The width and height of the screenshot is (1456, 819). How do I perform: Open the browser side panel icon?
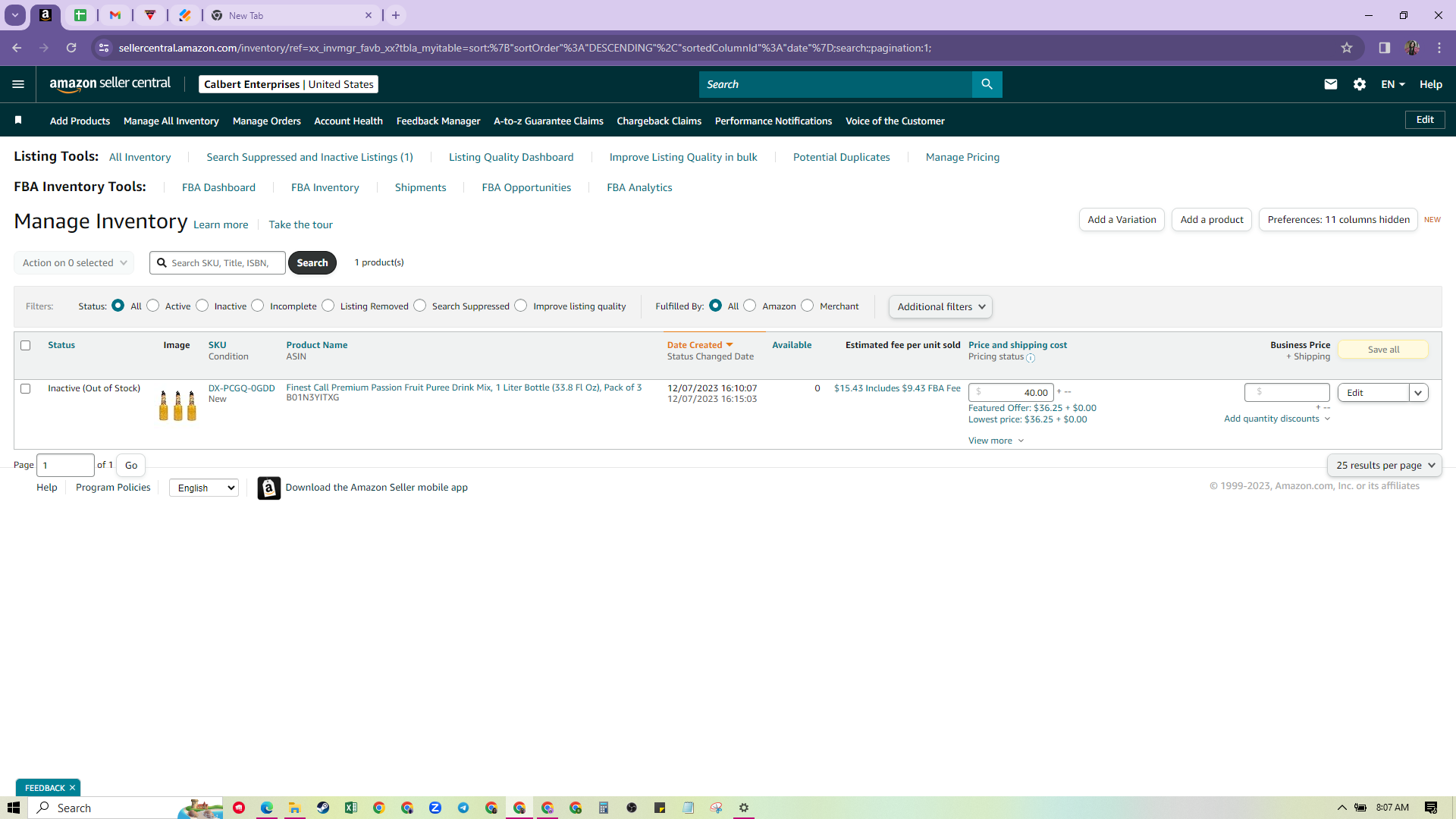pos(1384,48)
